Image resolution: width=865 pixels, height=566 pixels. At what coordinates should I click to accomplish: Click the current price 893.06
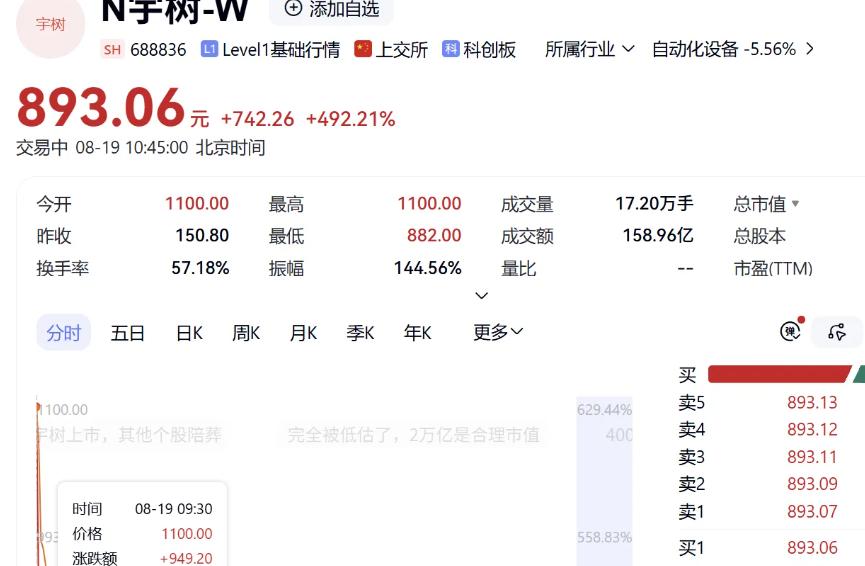[x=101, y=107]
